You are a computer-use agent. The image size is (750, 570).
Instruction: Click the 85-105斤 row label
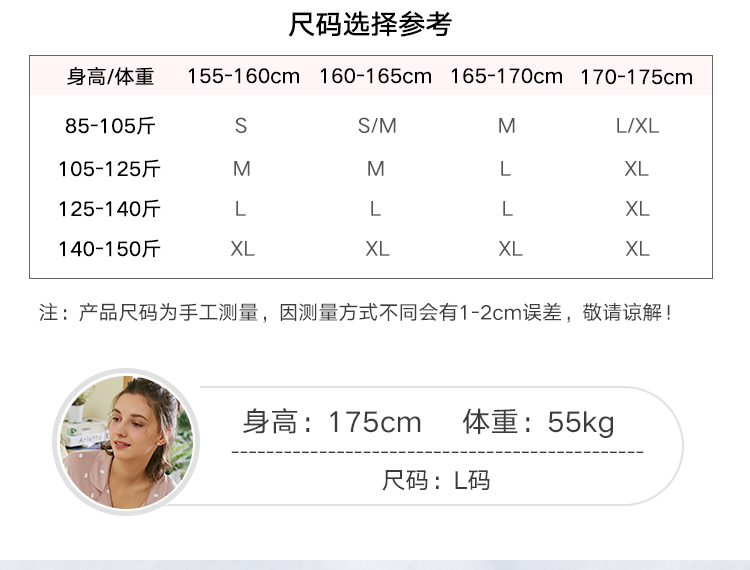click(x=110, y=126)
